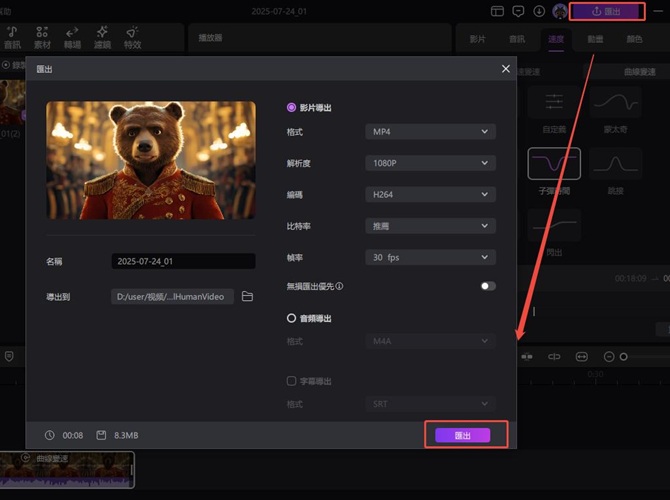Open the 素材 materials tool
670x500 pixels.
pyautogui.click(x=42, y=38)
